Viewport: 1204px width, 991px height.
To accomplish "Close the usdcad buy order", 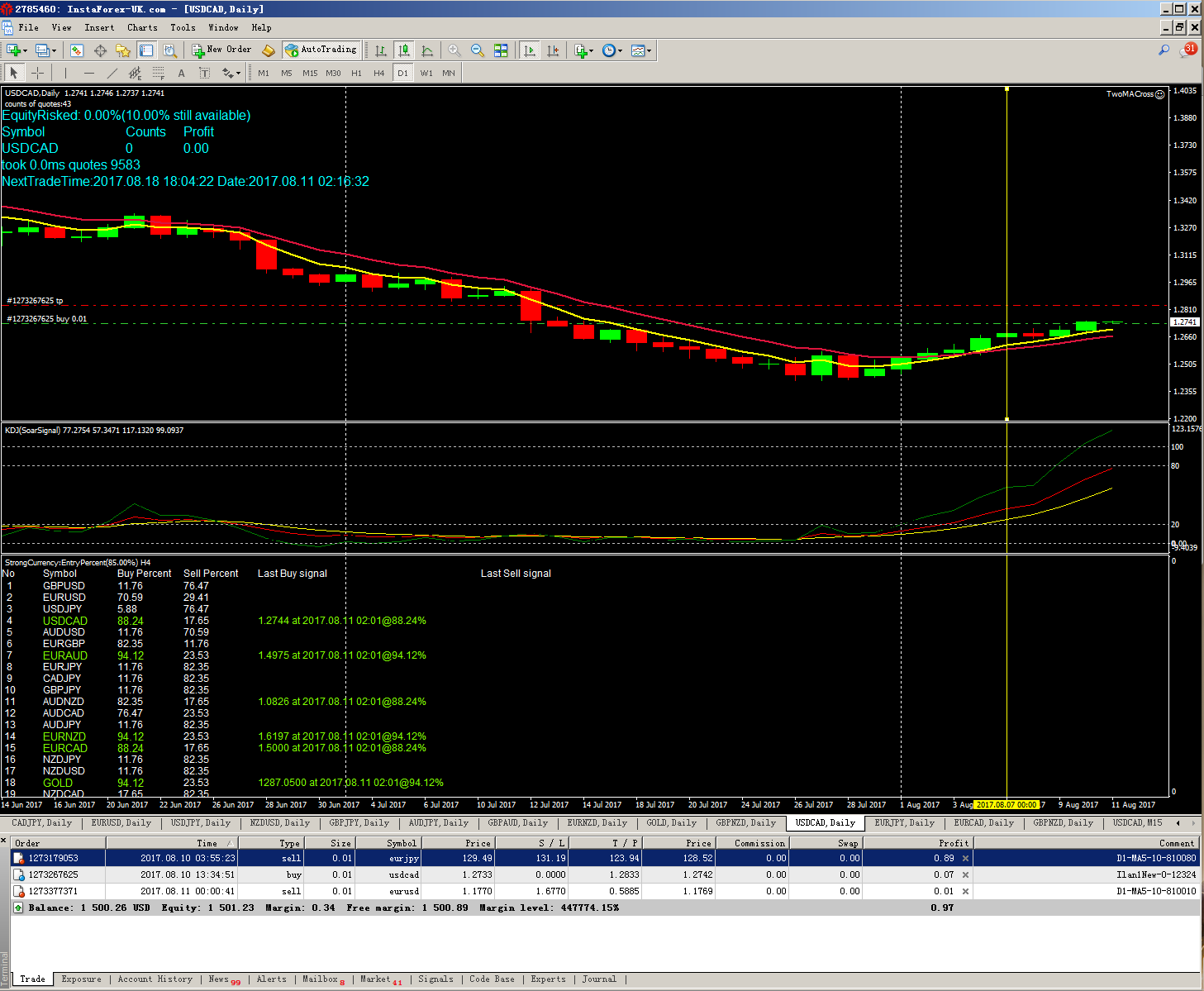I will click(965, 875).
